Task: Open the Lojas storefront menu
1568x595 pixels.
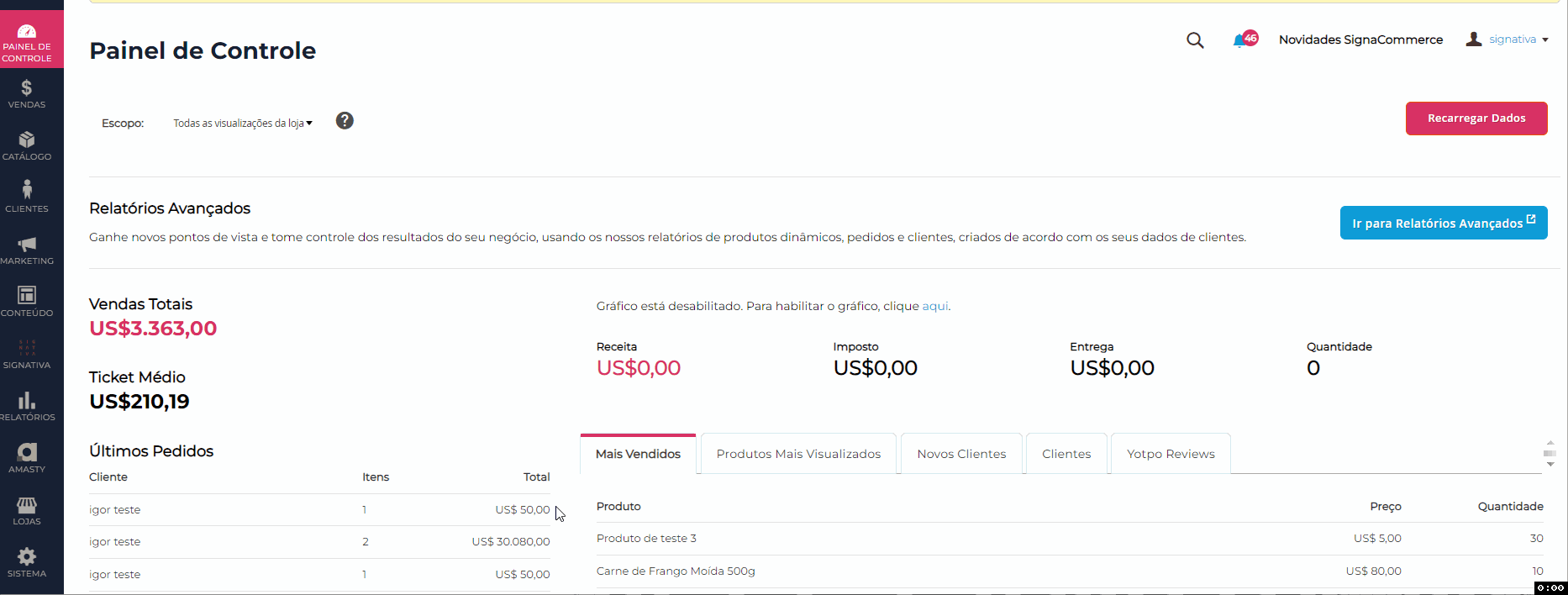Action: pos(27,511)
